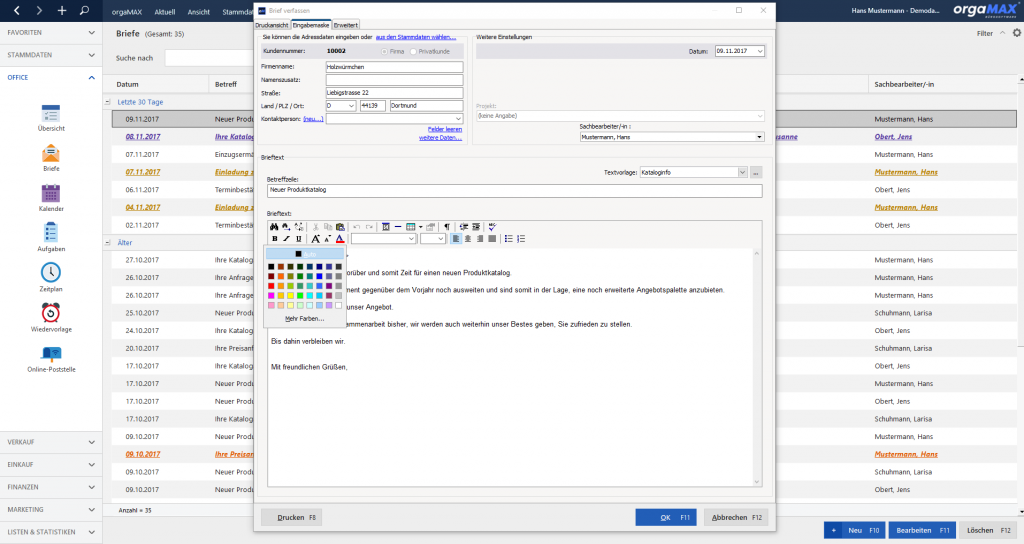Run the spell check ABC icon

tap(492, 227)
